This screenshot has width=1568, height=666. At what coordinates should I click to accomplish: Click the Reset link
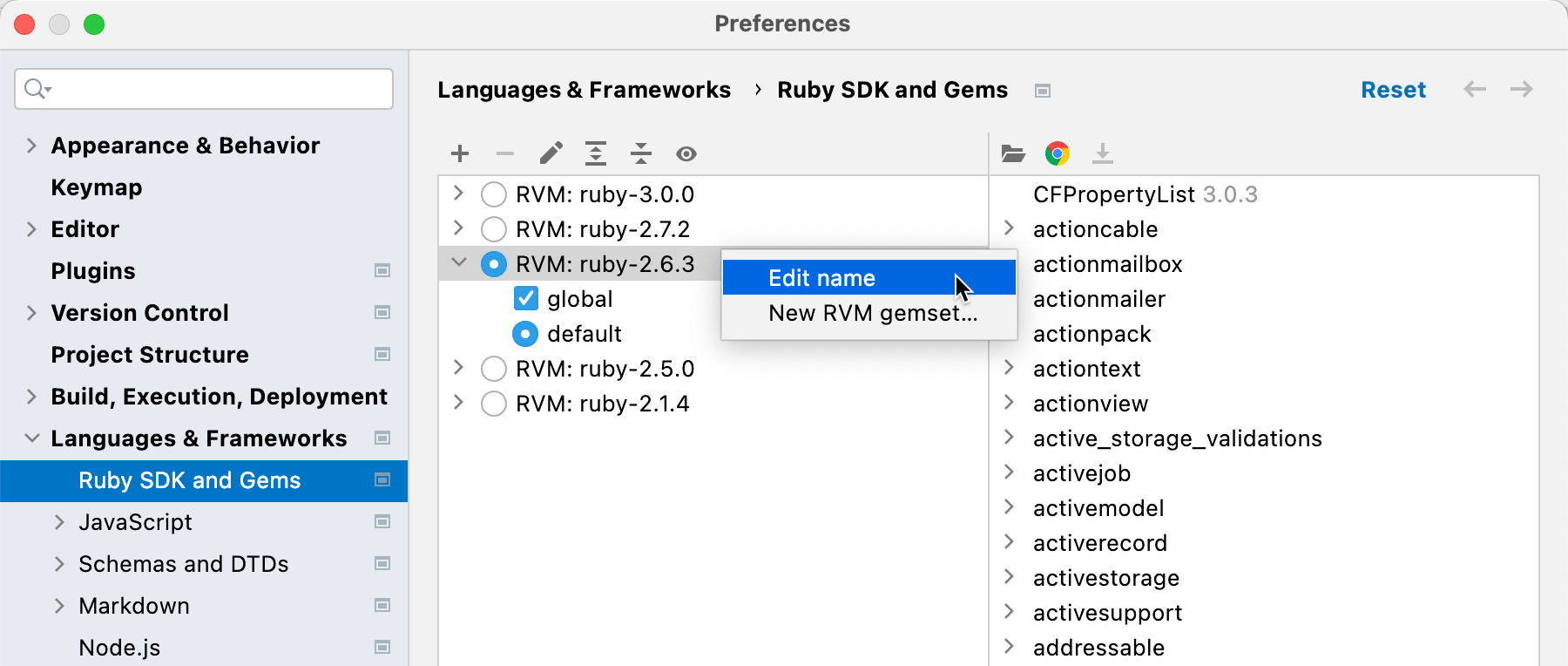click(x=1393, y=90)
